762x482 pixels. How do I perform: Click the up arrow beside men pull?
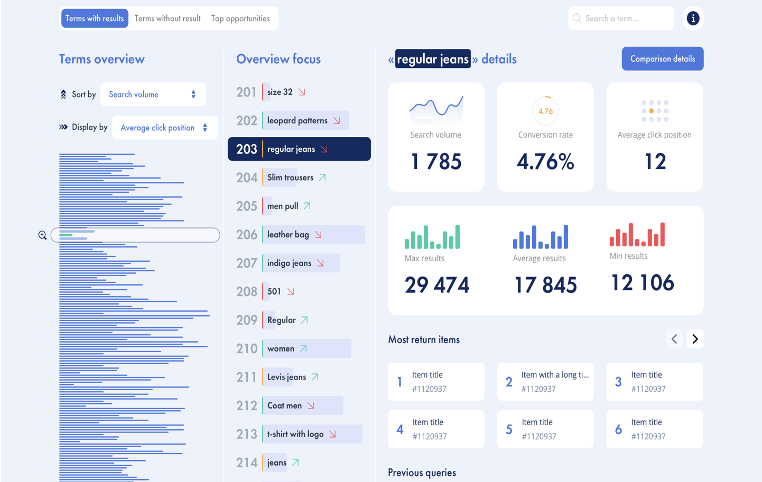pos(307,206)
